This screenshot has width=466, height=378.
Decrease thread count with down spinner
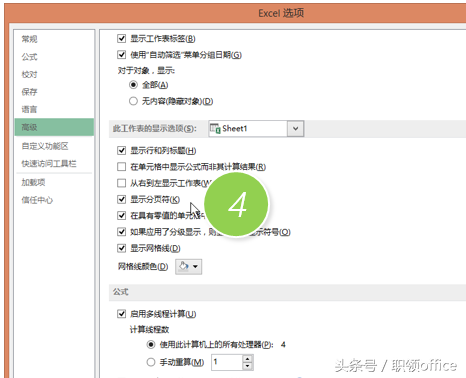(x=247, y=366)
